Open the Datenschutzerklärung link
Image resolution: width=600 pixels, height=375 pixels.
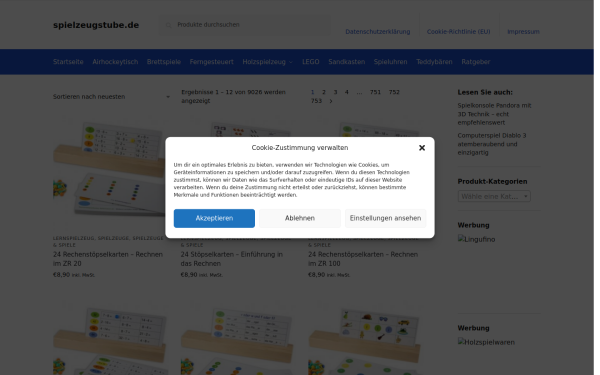click(378, 32)
